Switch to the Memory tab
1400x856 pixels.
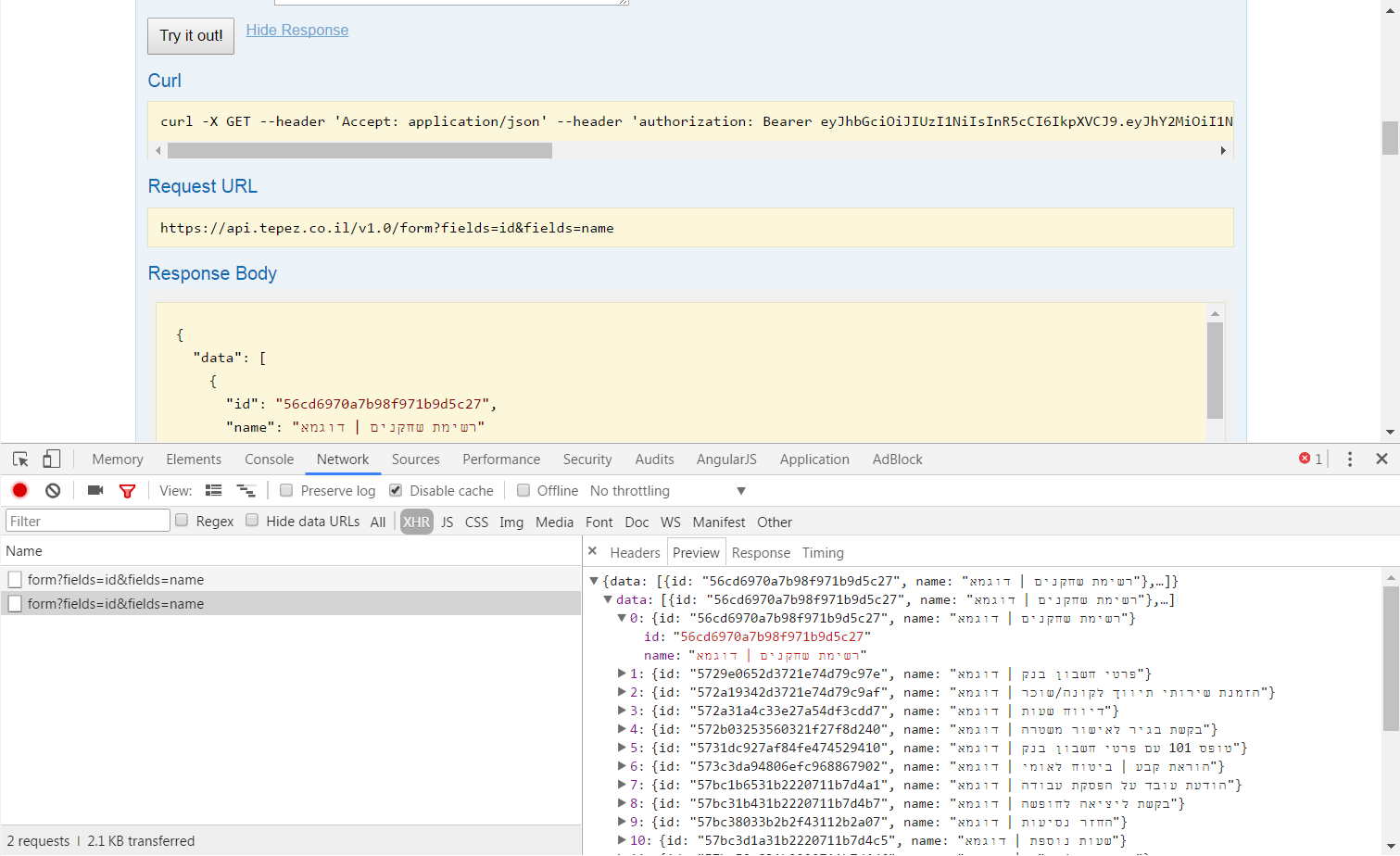coord(118,459)
